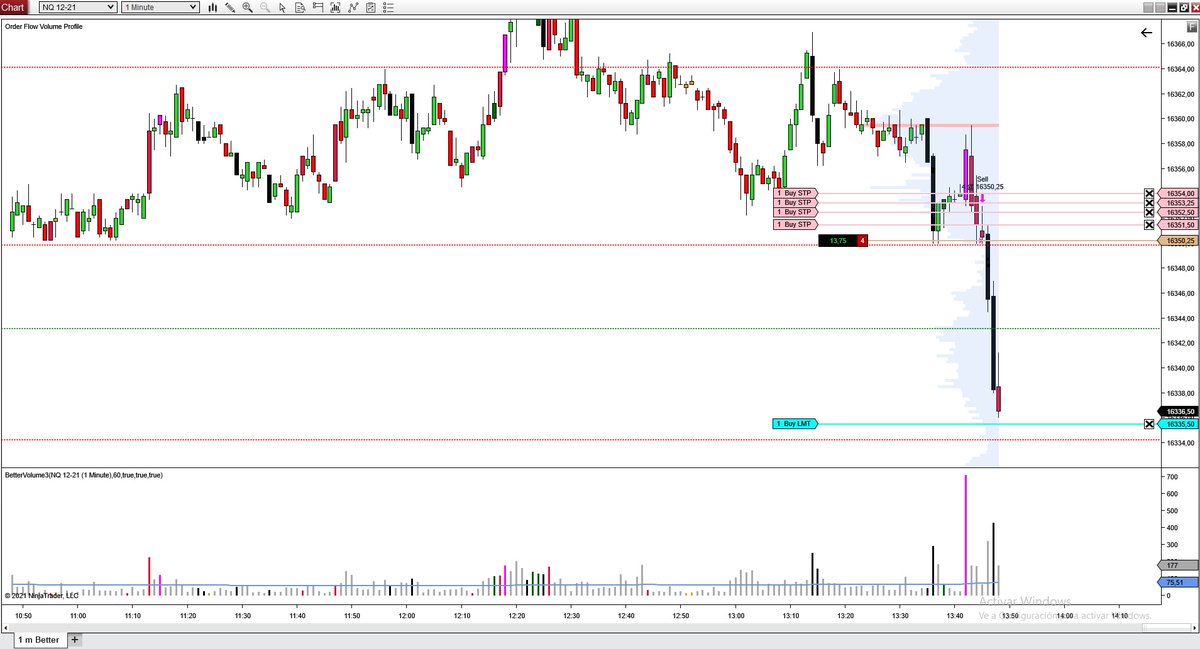Screen dimensions: 1200x649
Task: Click the 16350,25 entry price tag
Action: coord(1176,241)
